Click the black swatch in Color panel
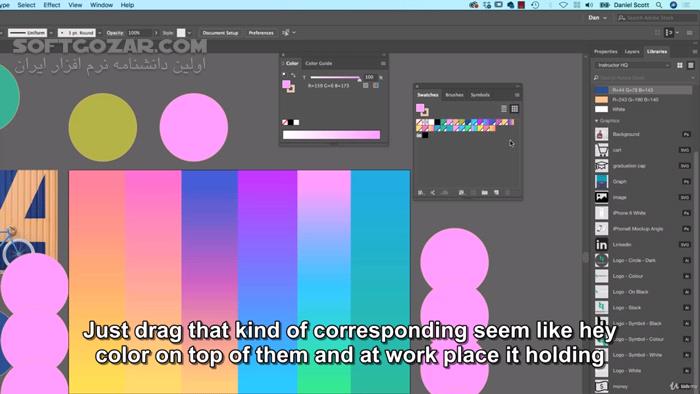The width and height of the screenshot is (700, 394). tap(291, 122)
